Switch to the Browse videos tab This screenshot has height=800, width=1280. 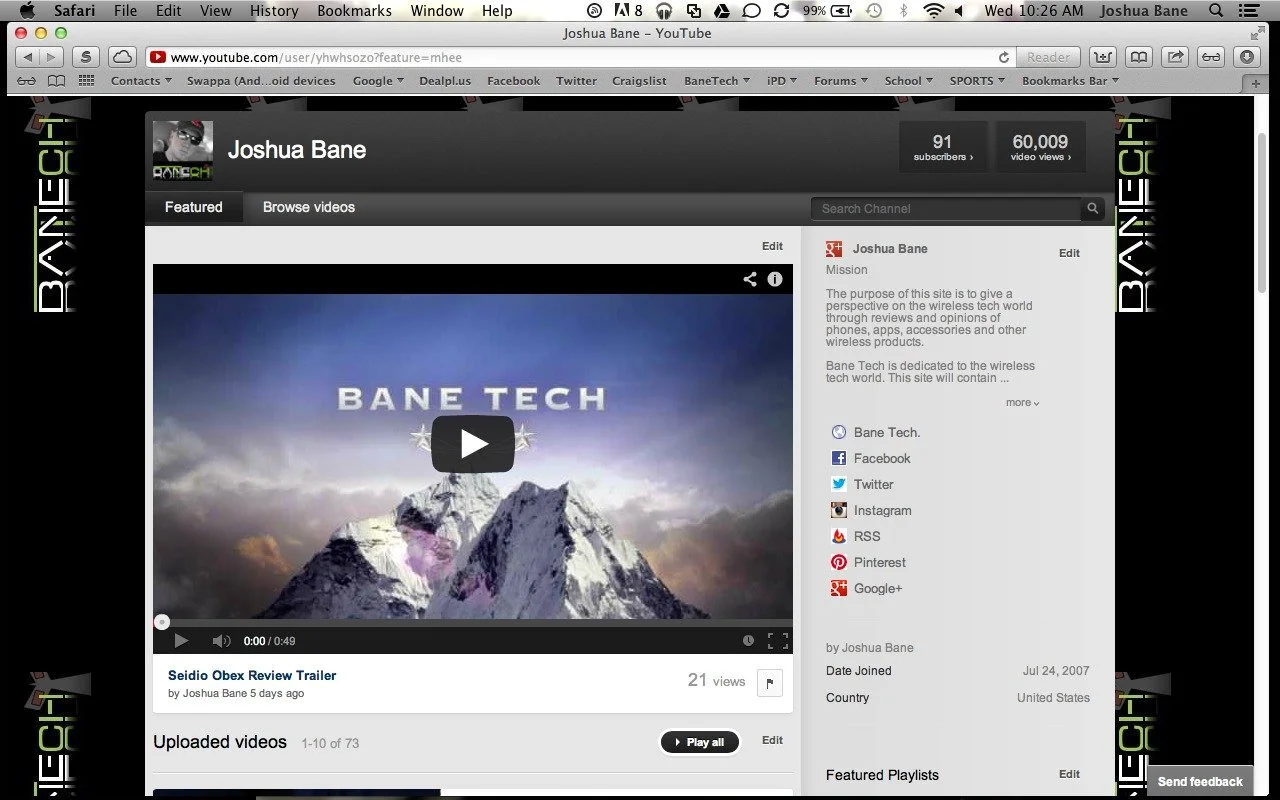pos(309,207)
